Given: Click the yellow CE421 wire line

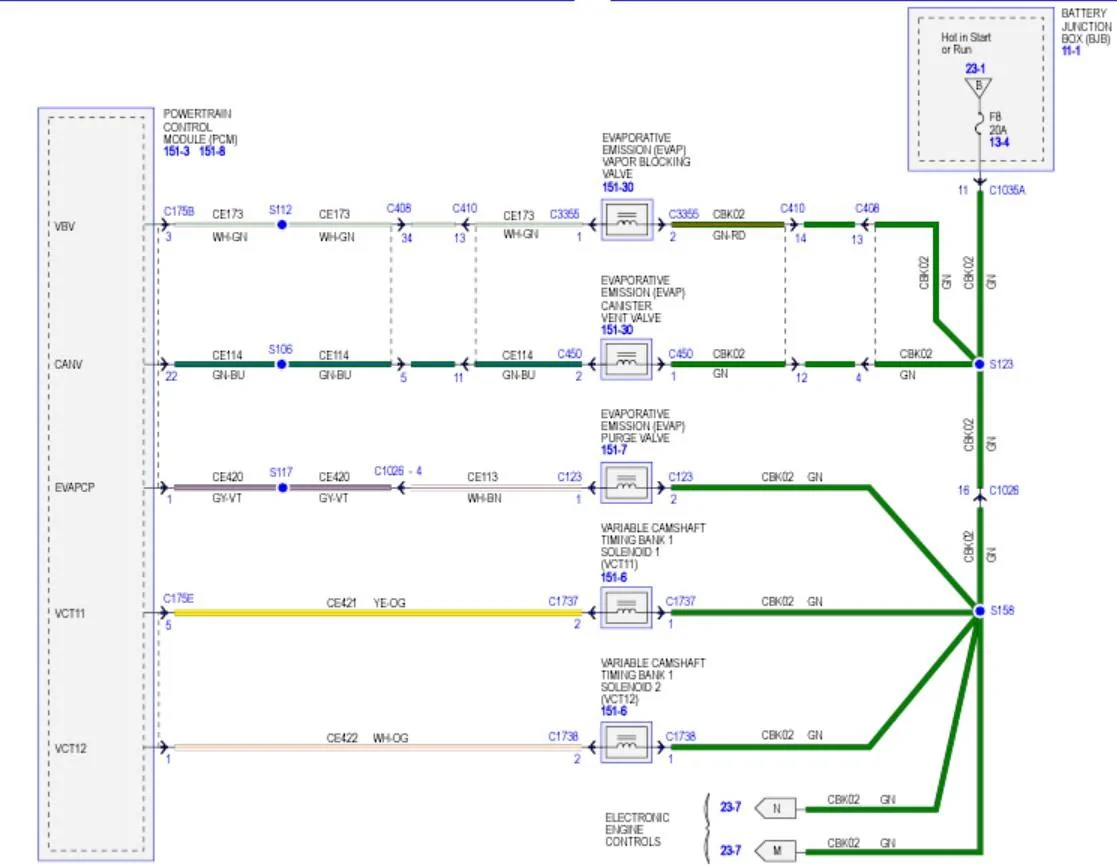Looking at the screenshot, I should click(x=378, y=613).
